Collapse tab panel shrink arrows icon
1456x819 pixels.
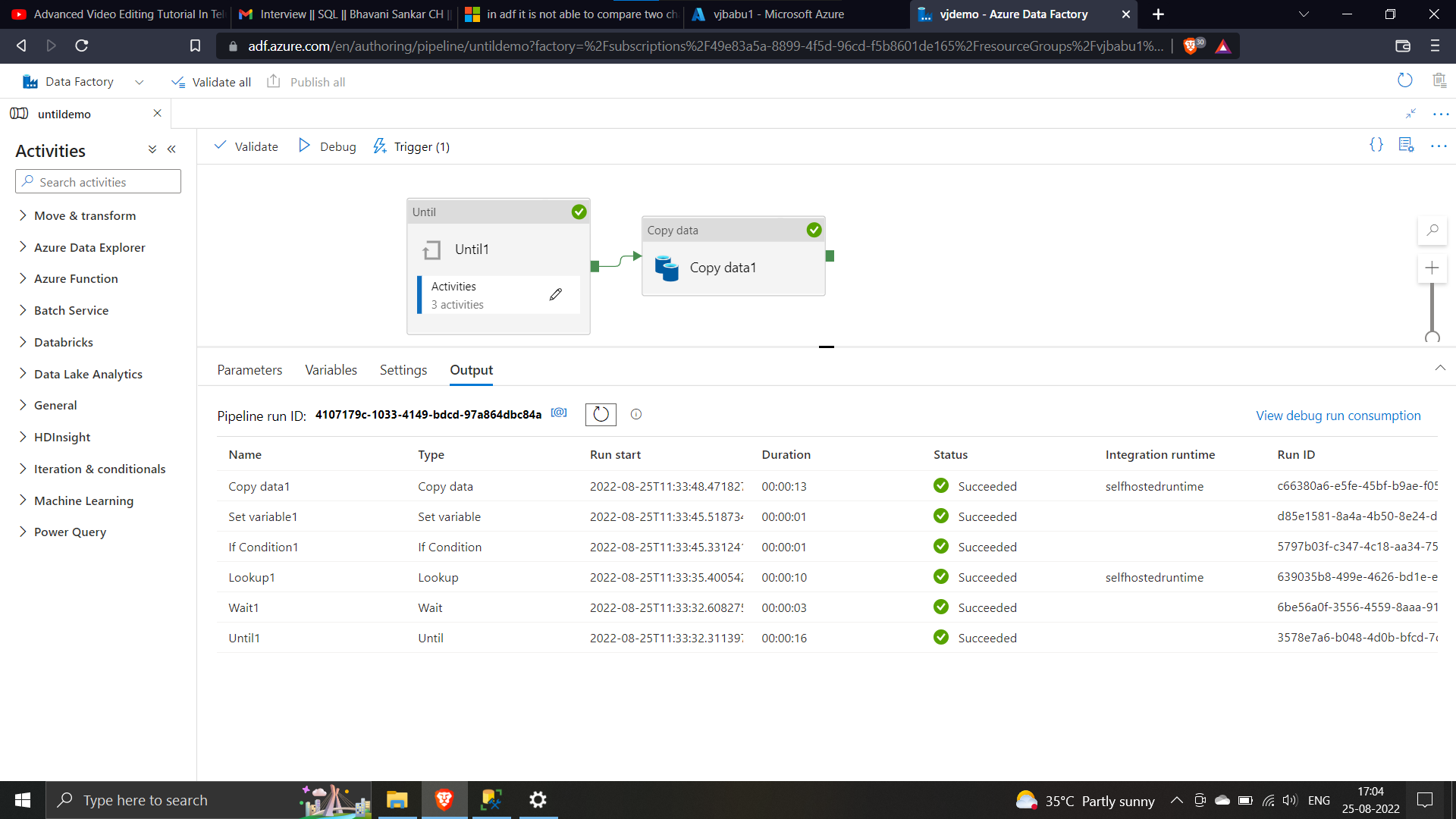1410,113
